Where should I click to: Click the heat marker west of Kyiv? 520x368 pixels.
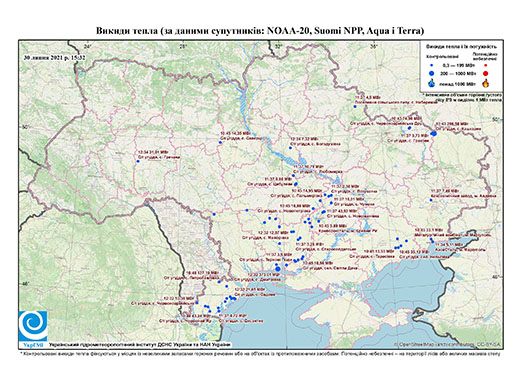pyautogui.click(x=220, y=142)
